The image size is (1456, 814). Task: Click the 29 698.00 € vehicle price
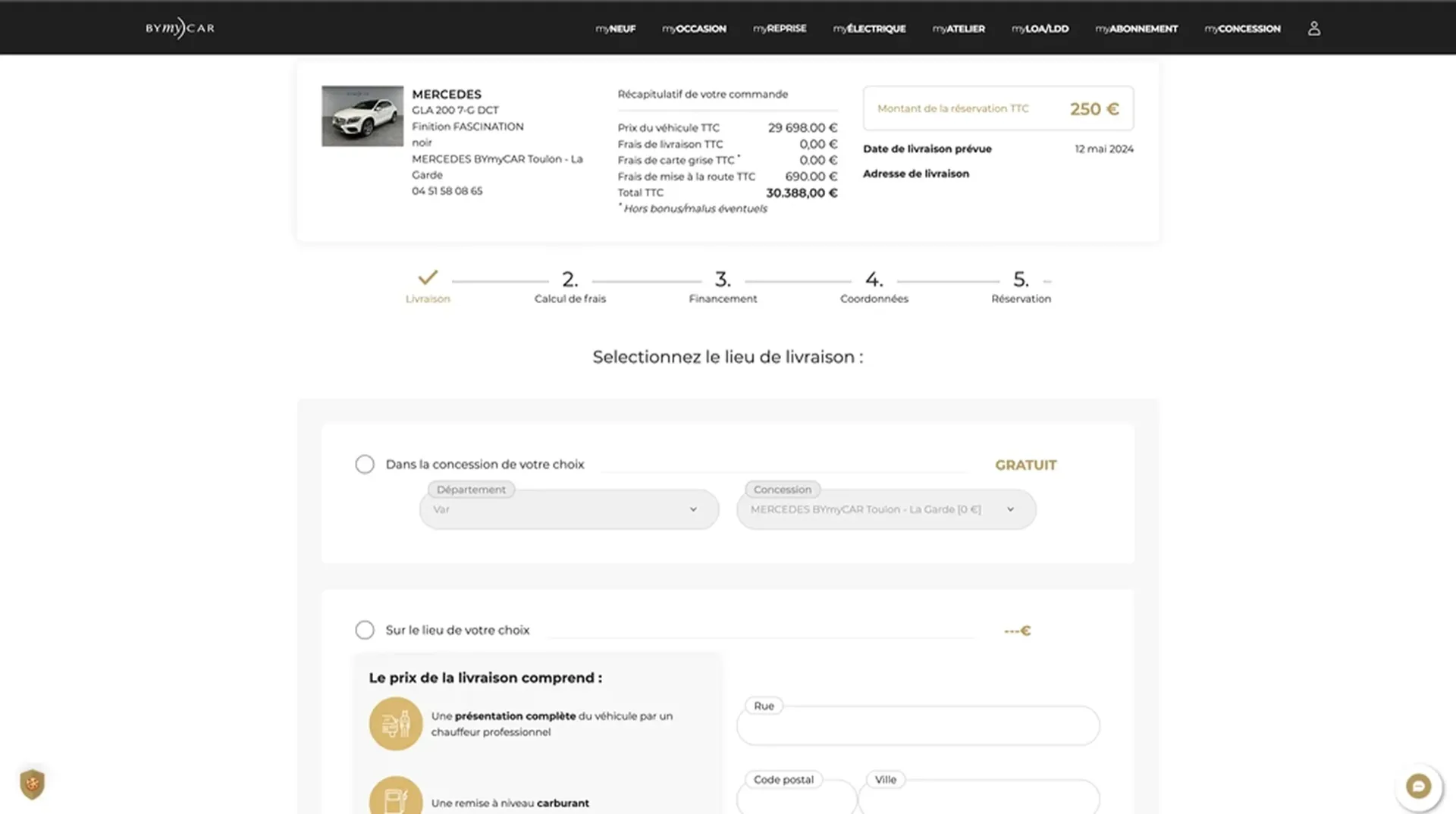802,128
